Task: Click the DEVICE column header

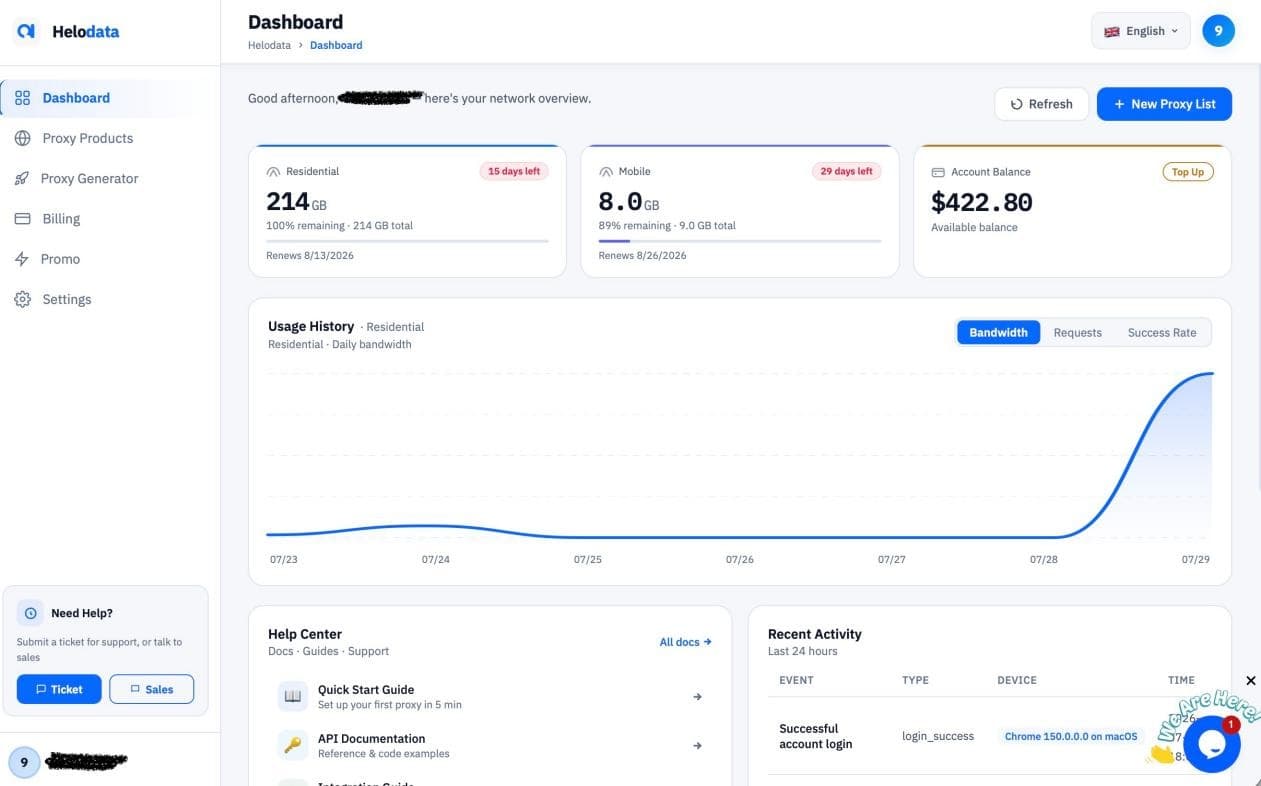Action: coord(1017,680)
